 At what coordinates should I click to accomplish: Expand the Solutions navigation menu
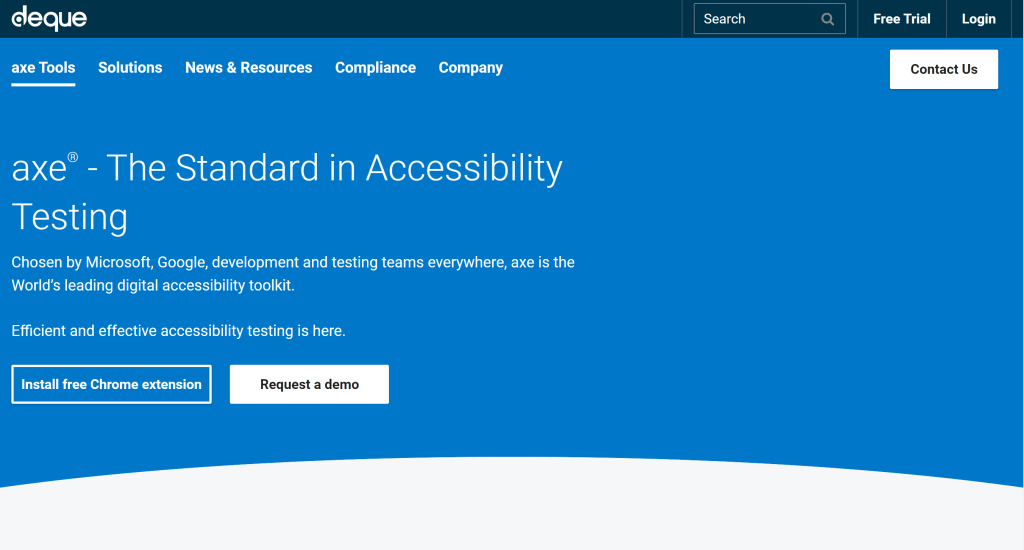point(130,68)
